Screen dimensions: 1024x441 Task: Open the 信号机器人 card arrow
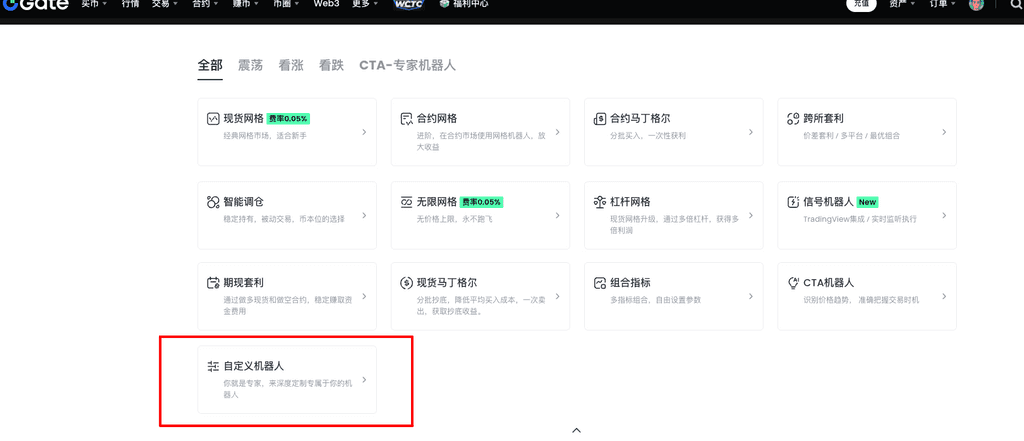point(944,214)
